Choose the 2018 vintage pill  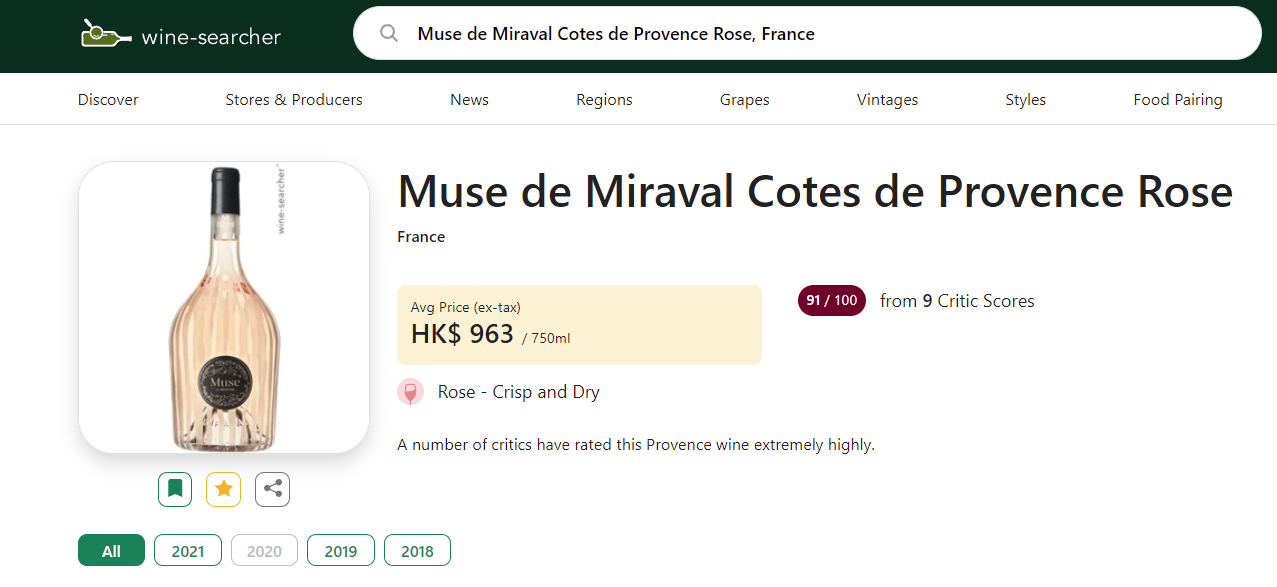(x=417, y=551)
